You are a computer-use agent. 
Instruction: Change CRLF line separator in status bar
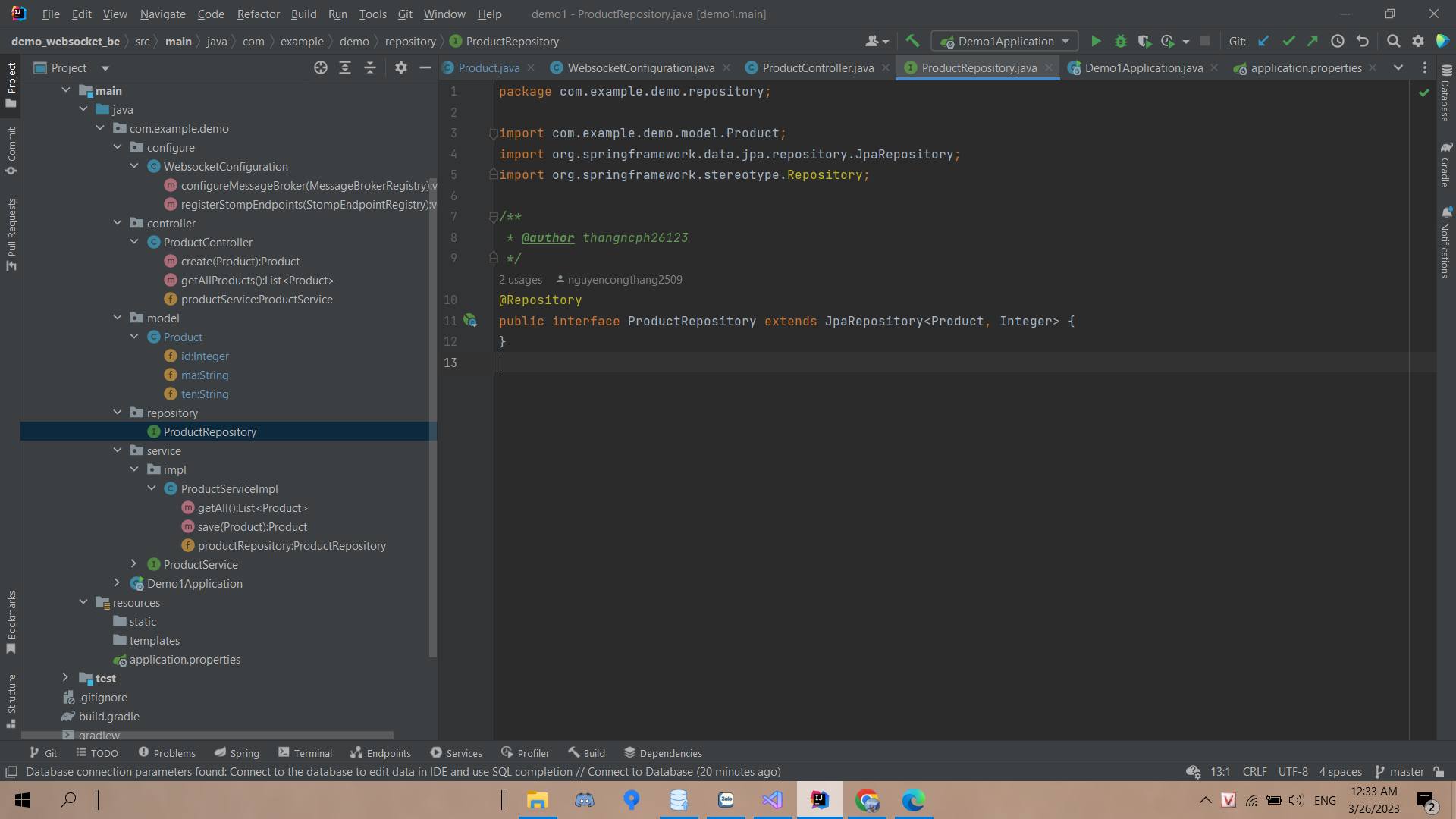1254,772
